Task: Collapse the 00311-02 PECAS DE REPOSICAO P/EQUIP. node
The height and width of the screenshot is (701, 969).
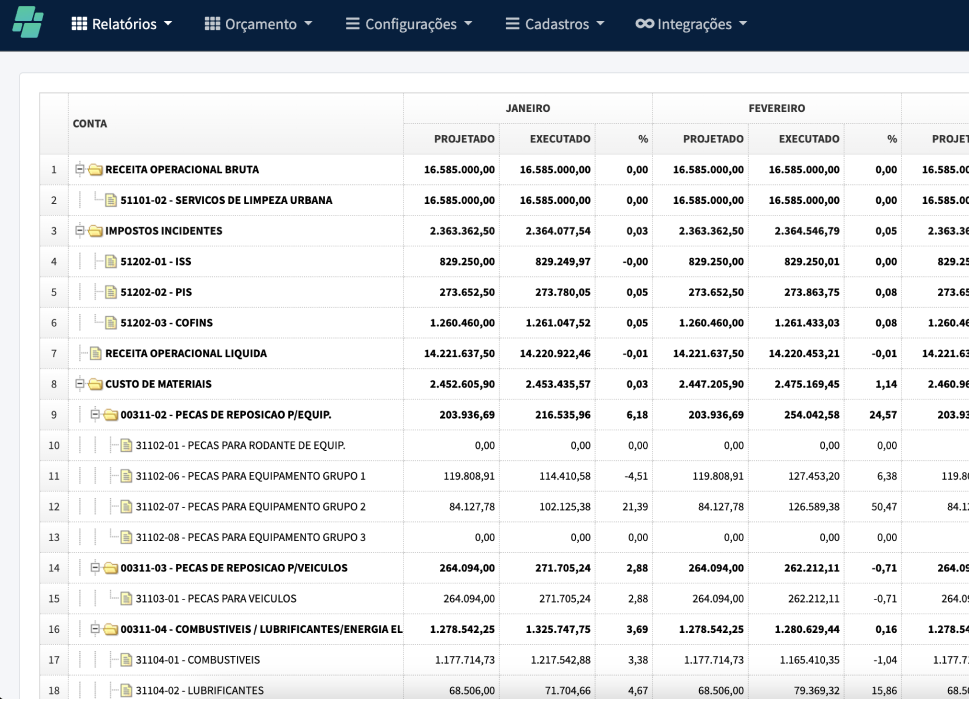Action: [x=95, y=414]
